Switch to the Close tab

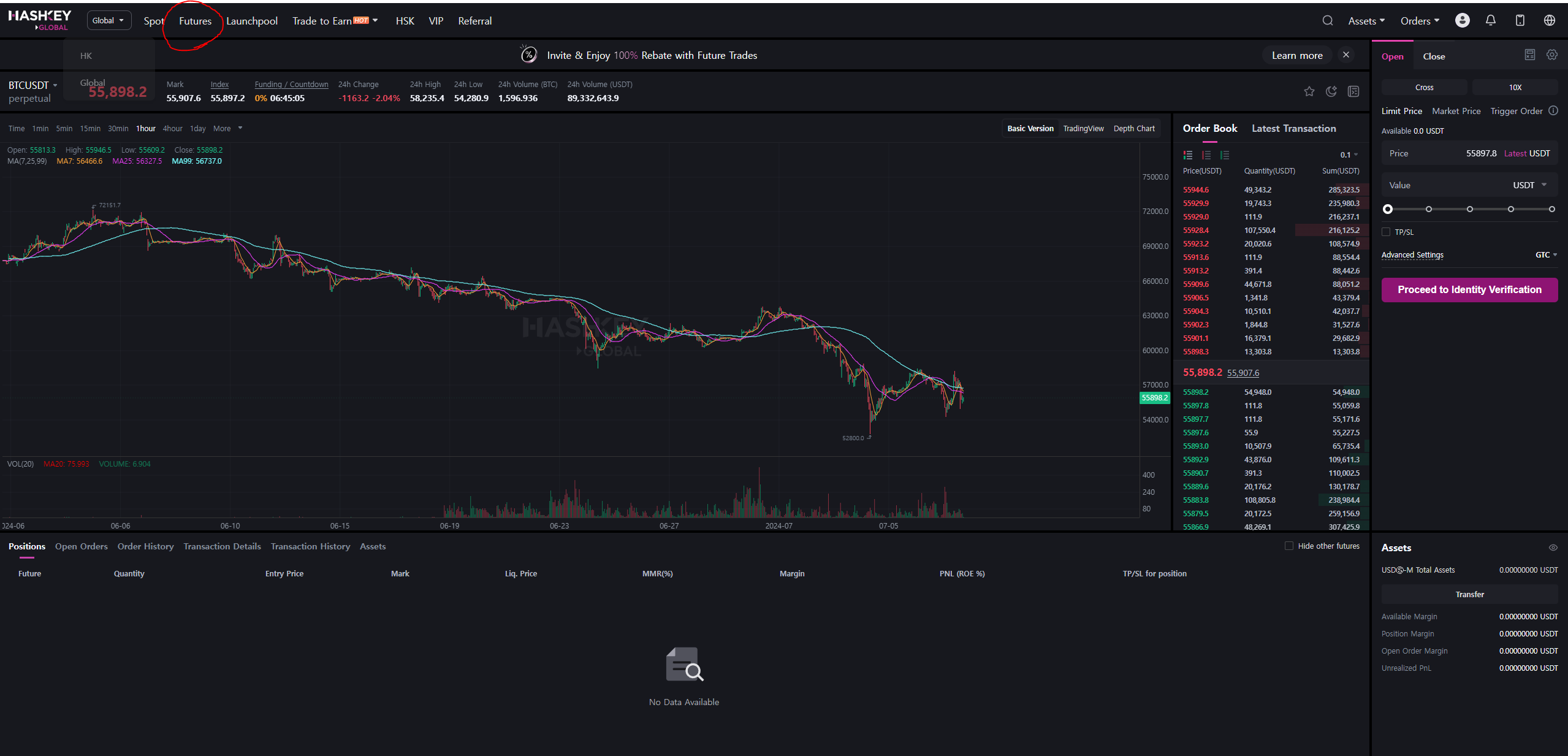1434,56
